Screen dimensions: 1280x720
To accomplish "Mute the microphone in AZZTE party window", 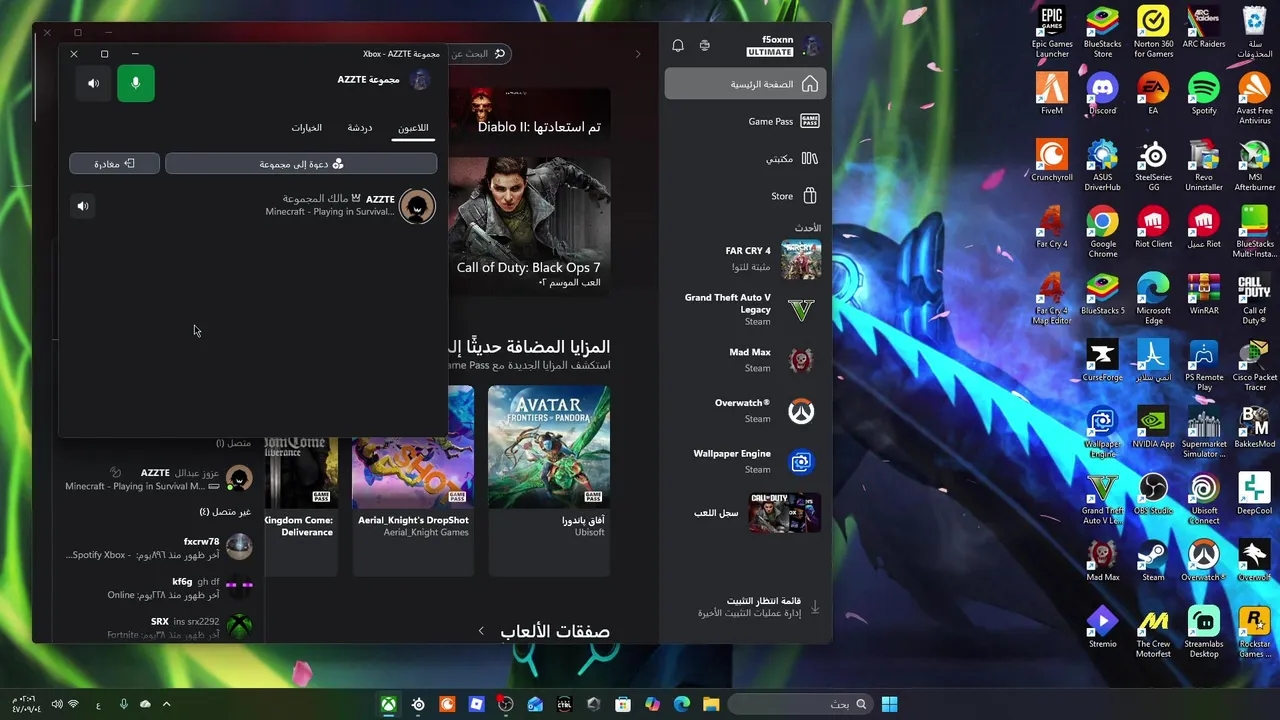I will tap(136, 83).
